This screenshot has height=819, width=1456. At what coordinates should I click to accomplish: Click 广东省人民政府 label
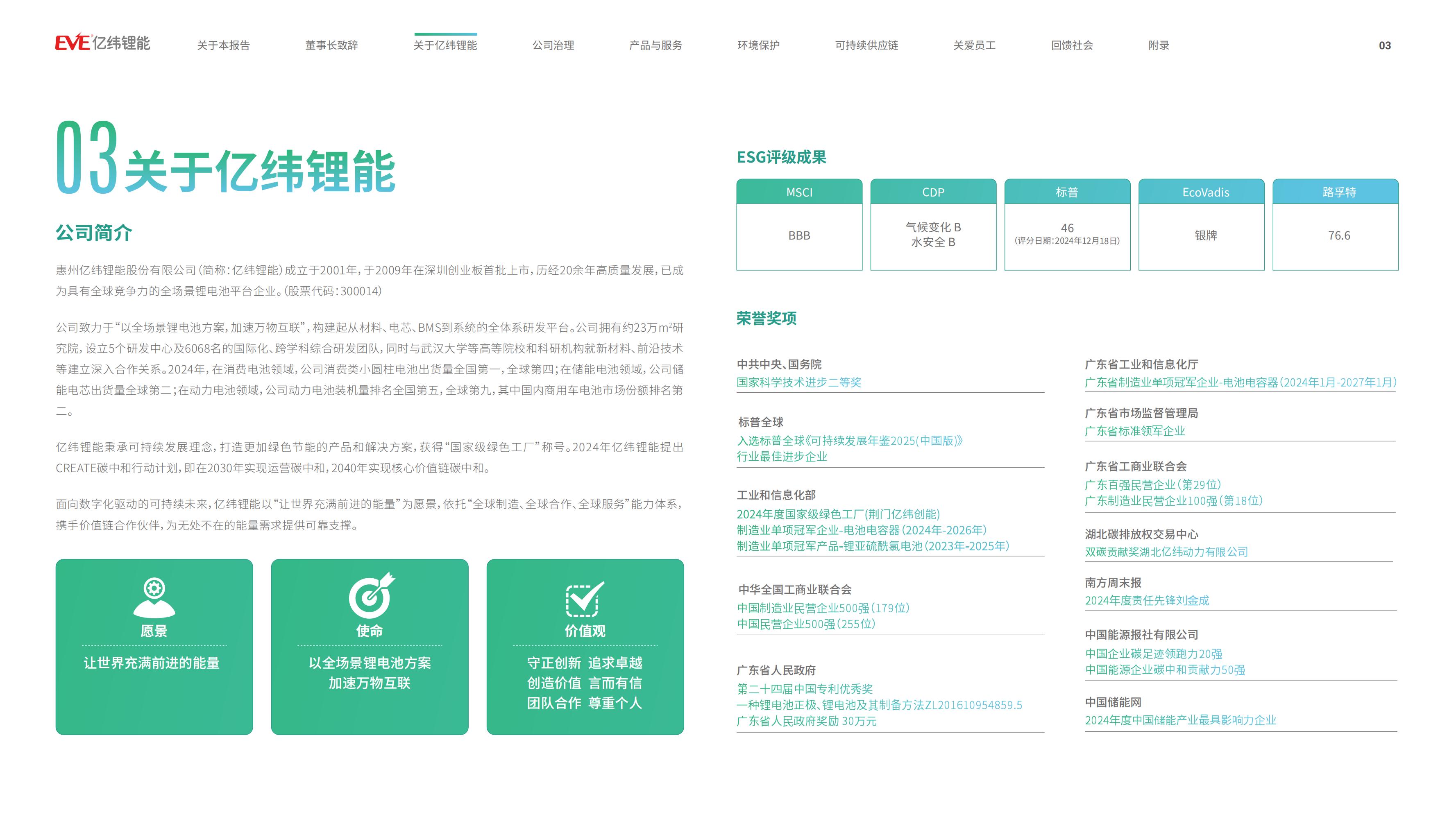(x=776, y=670)
